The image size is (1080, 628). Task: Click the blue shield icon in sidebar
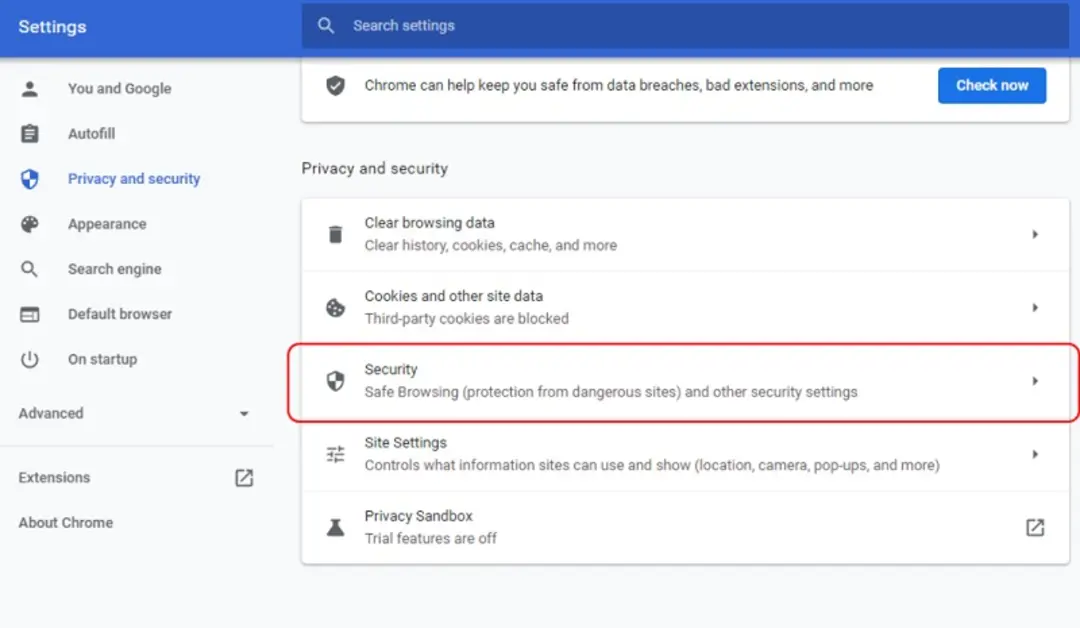pyautogui.click(x=30, y=179)
